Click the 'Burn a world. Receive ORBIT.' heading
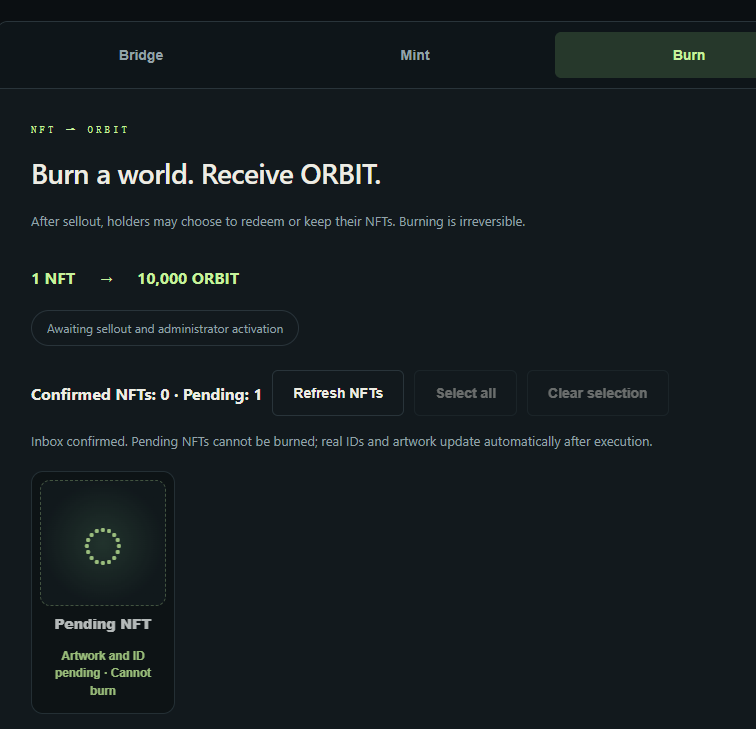Viewport: 756px width, 729px height. [x=206, y=174]
